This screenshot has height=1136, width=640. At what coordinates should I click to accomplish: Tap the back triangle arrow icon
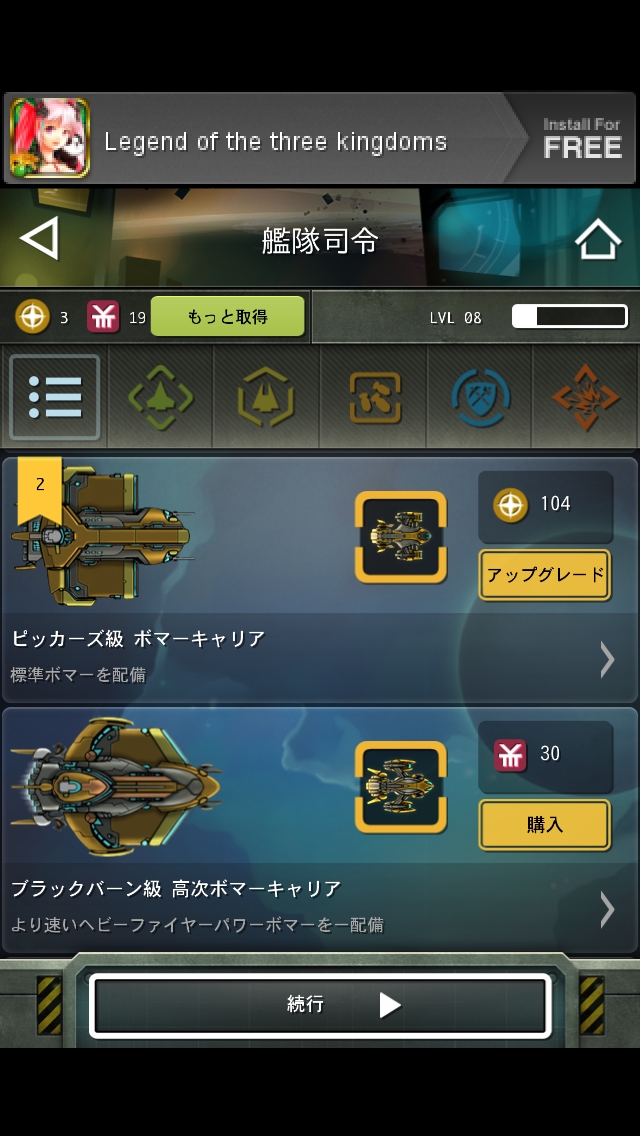(39, 239)
